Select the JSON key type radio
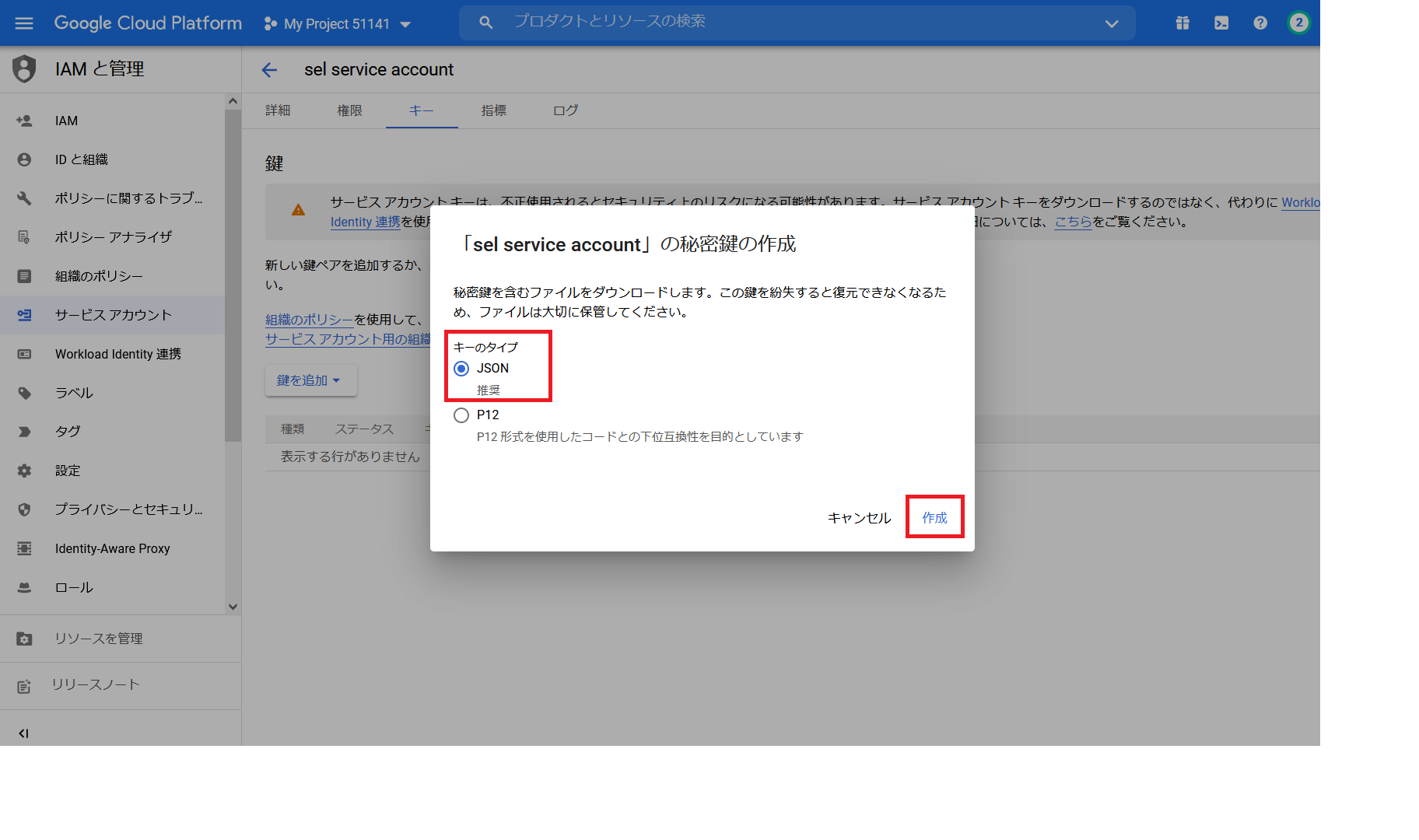The image size is (1419, 840). [x=461, y=369]
